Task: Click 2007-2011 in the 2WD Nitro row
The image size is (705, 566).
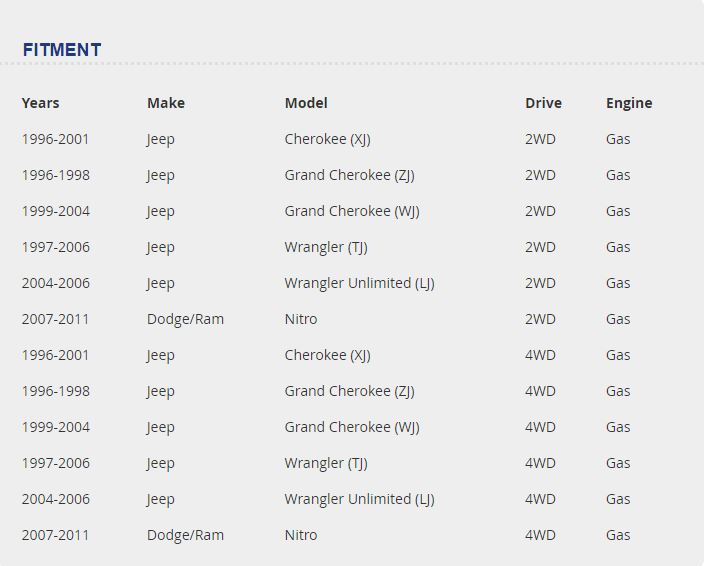Action: tap(55, 319)
